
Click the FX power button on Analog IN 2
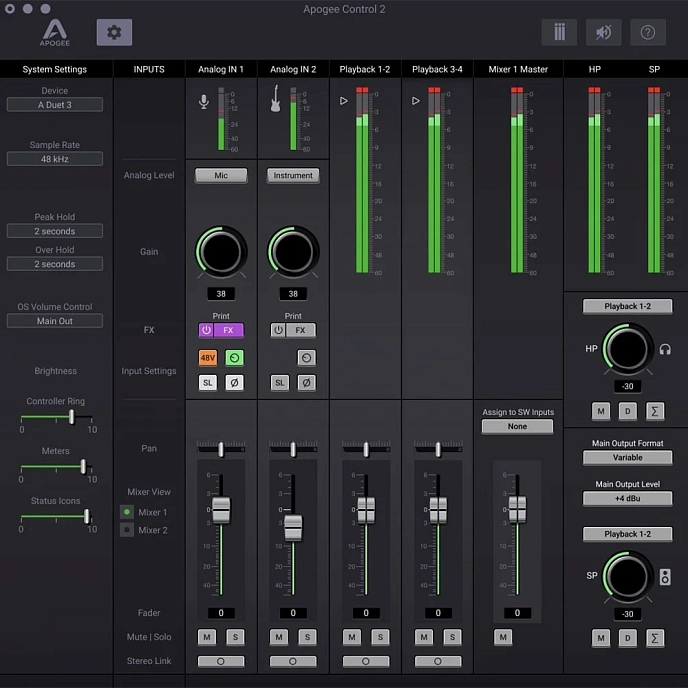278,330
